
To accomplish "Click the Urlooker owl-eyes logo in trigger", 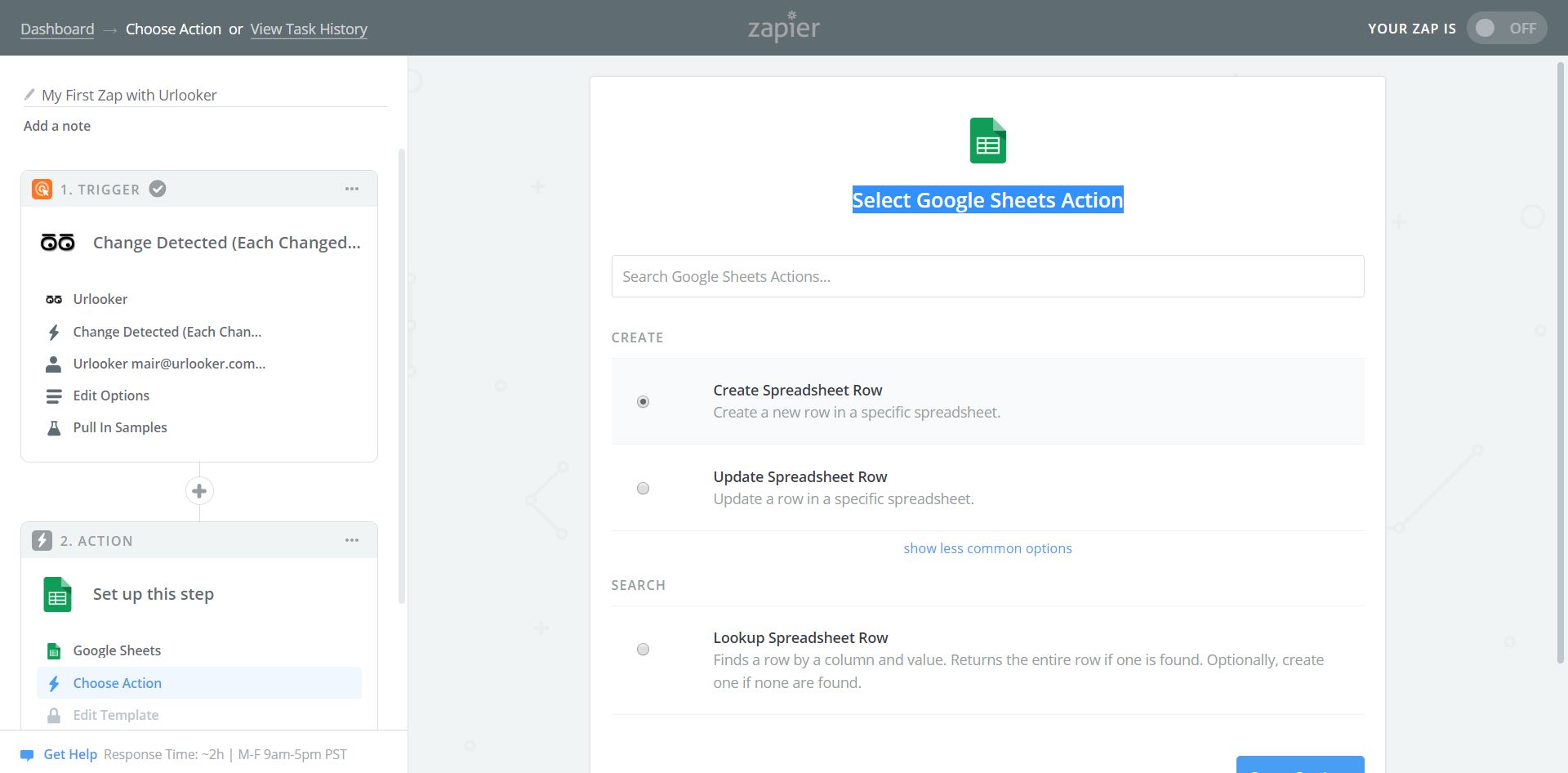I will coord(57,243).
